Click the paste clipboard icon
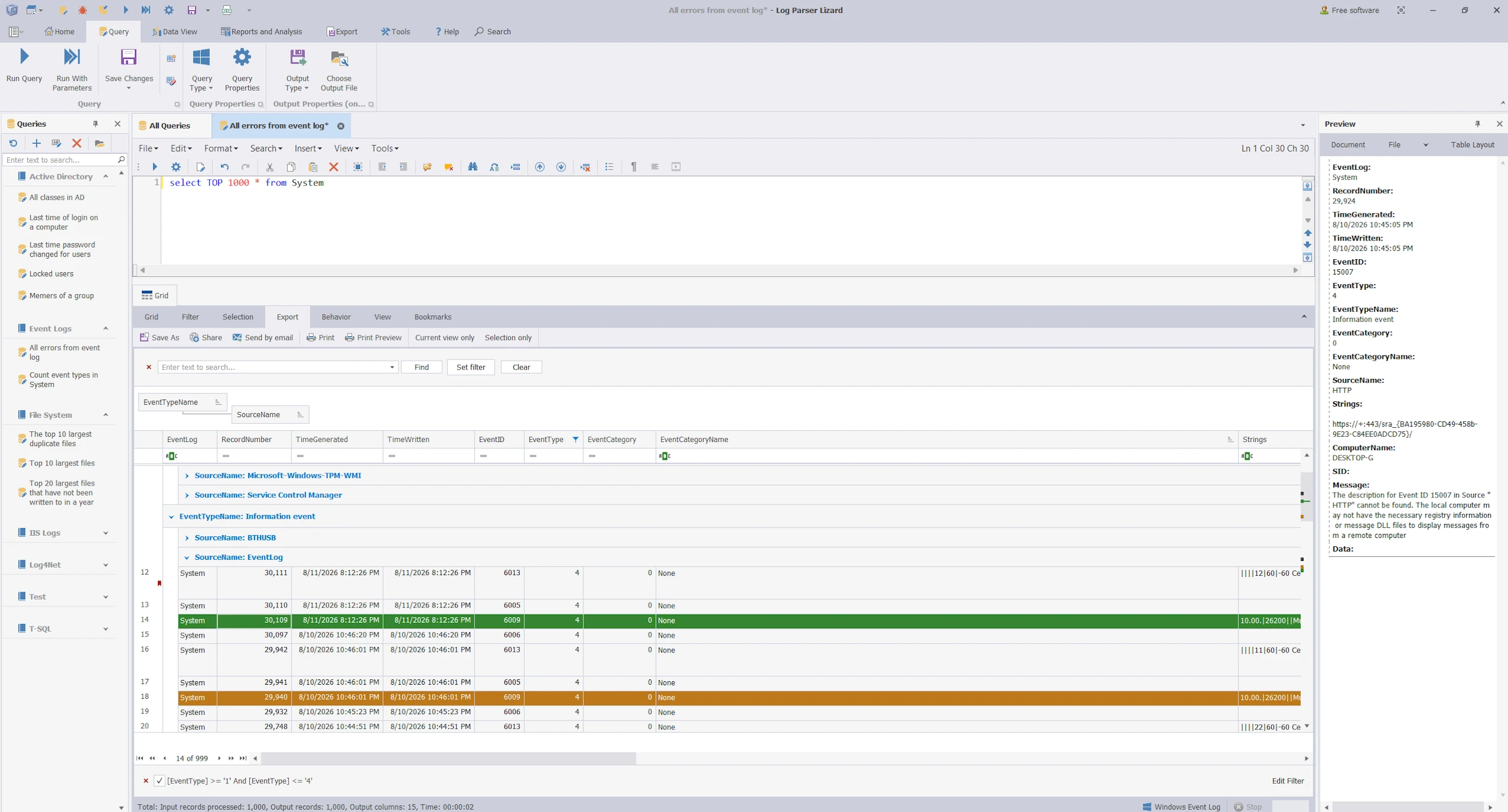This screenshot has height=812, width=1508. (x=313, y=167)
